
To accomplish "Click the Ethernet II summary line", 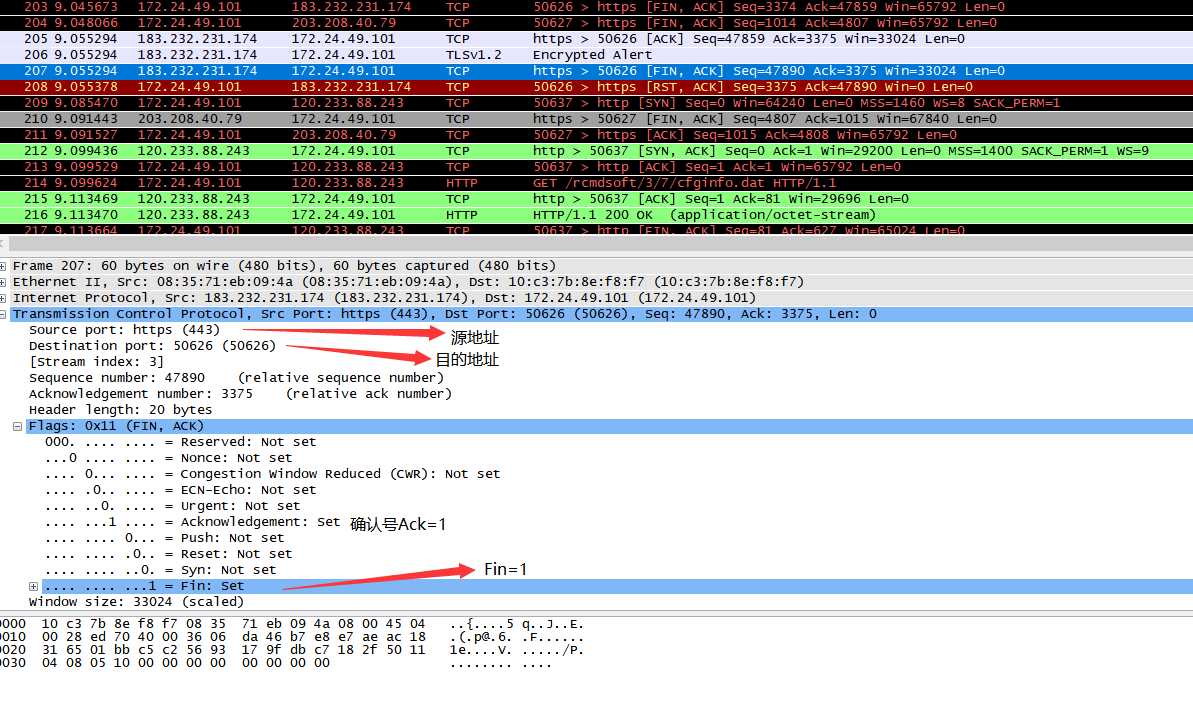I will click(x=408, y=282).
